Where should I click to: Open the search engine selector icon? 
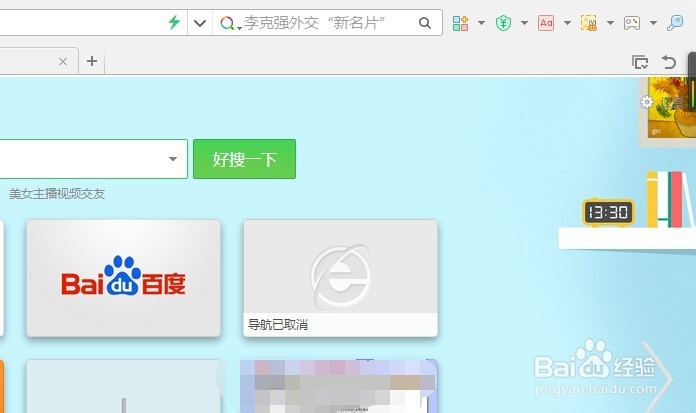tap(228, 23)
